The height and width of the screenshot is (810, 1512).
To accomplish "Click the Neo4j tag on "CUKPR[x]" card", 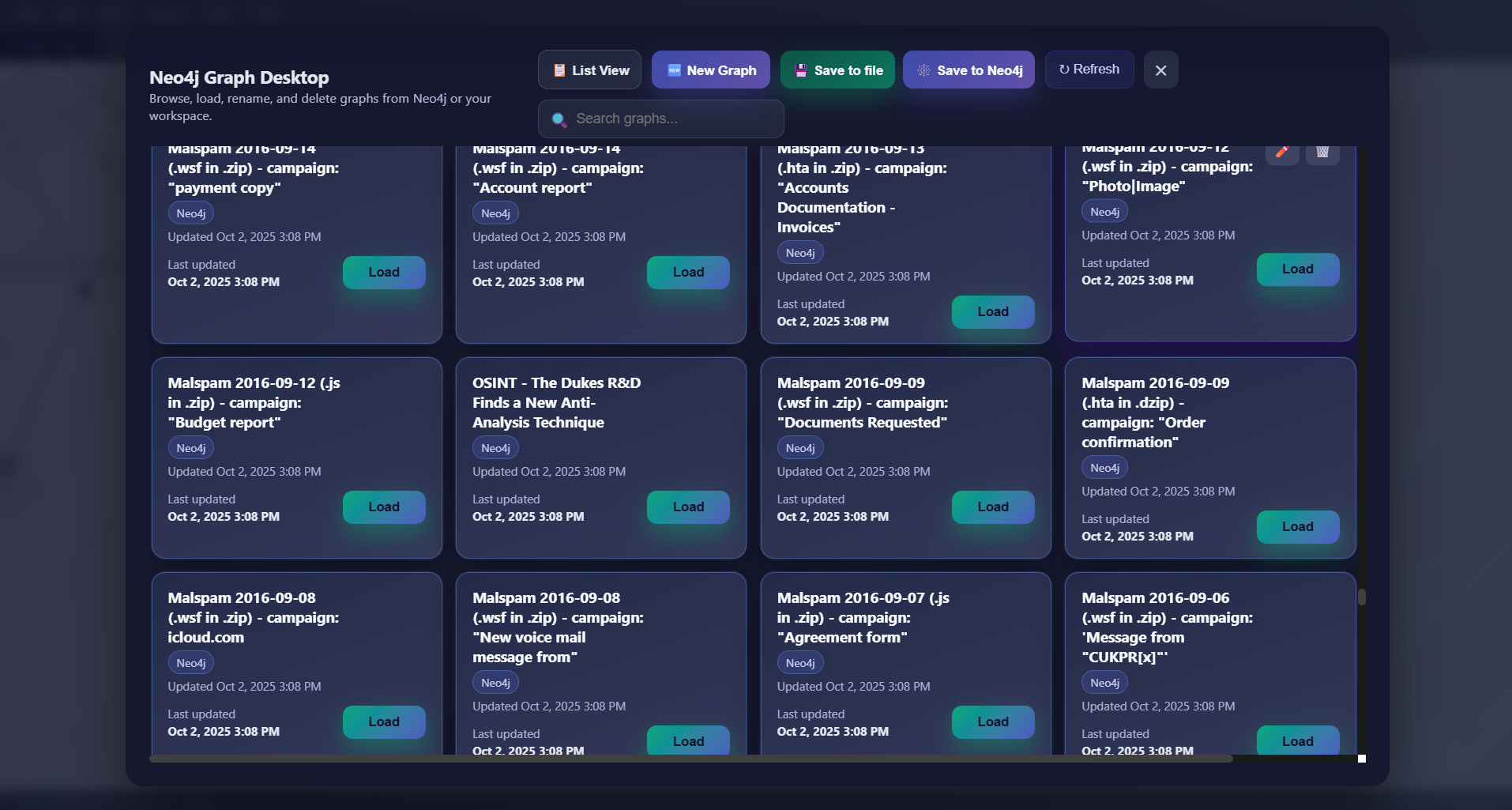I will 1104,683.
